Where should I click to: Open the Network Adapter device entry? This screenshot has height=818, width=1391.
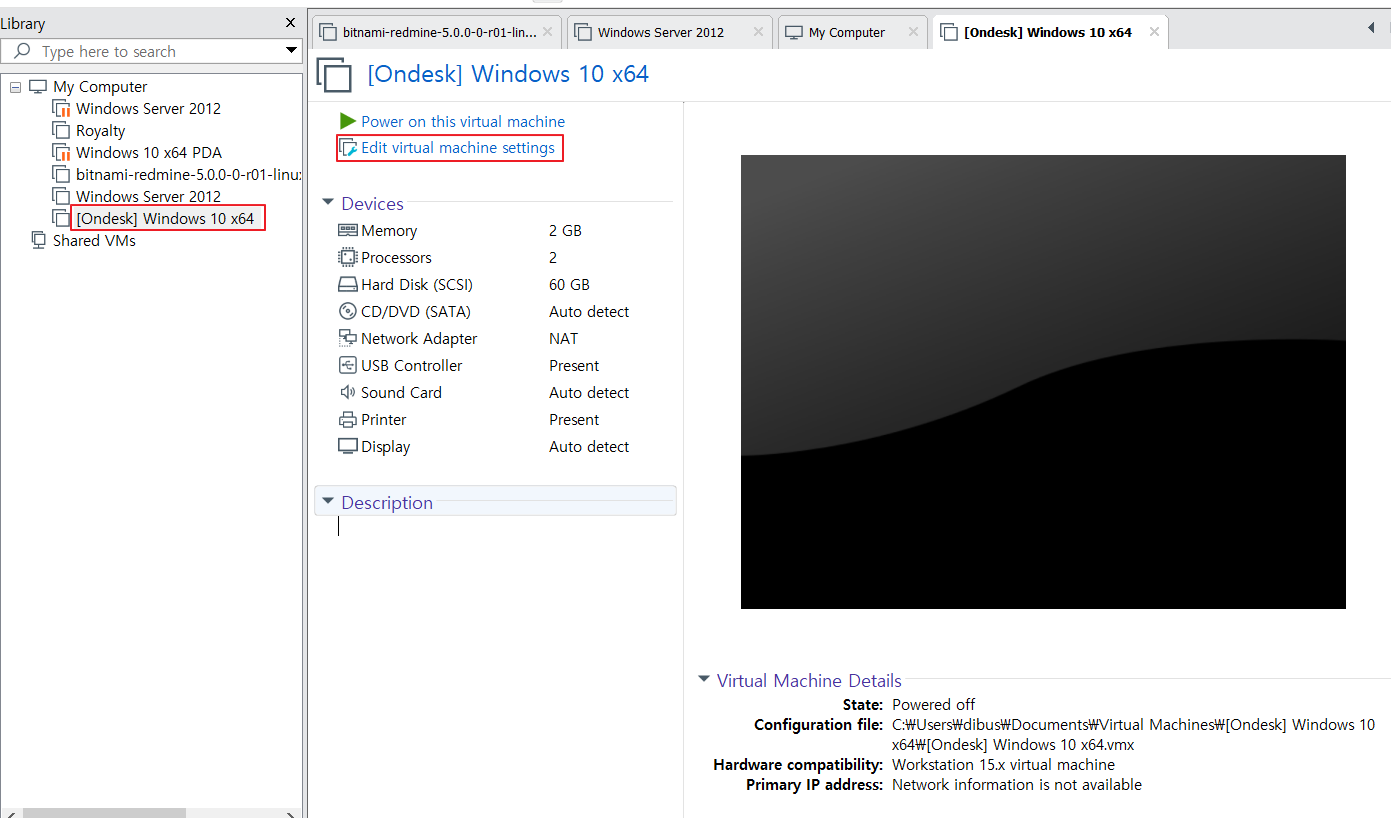tap(419, 338)
